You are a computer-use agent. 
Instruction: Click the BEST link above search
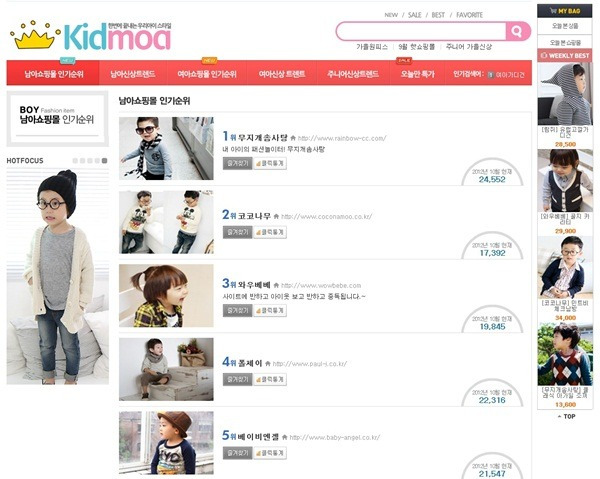[x=438, y=15]
